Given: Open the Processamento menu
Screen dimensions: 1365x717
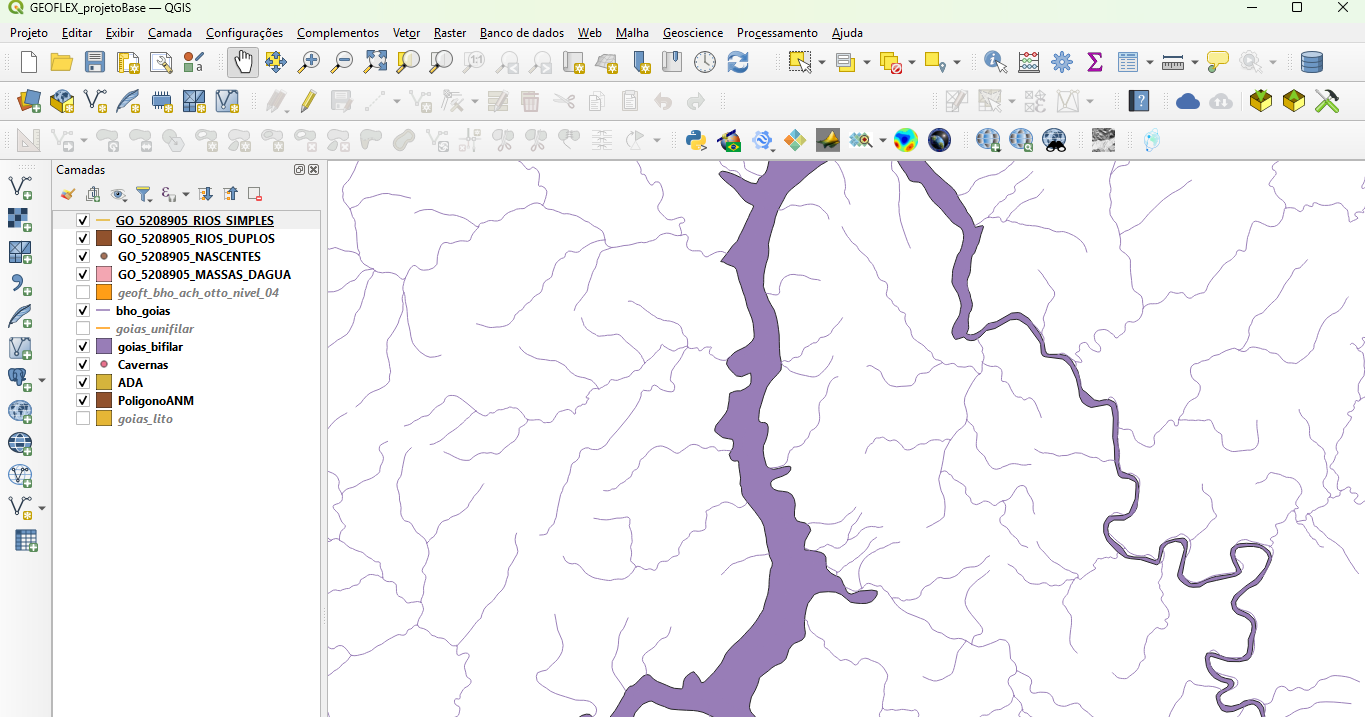Looking at the screenshot, I should pos(776,33).
